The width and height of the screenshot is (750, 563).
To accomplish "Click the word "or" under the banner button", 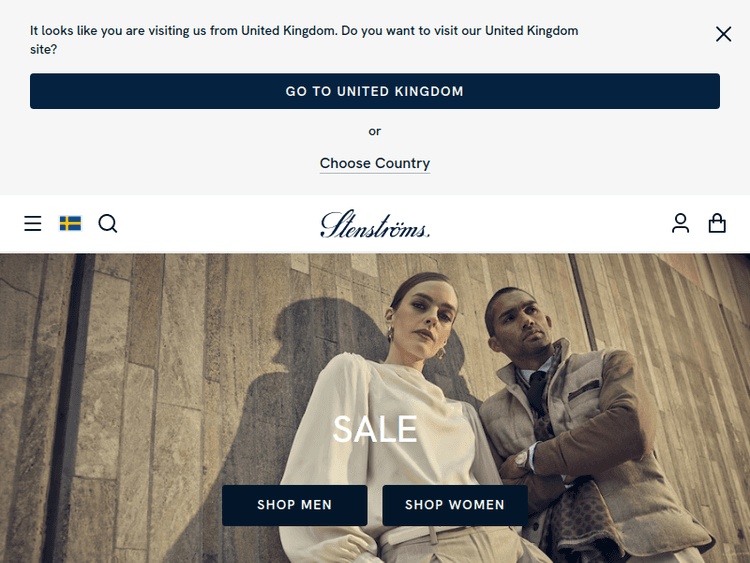I will coord(375,131).
